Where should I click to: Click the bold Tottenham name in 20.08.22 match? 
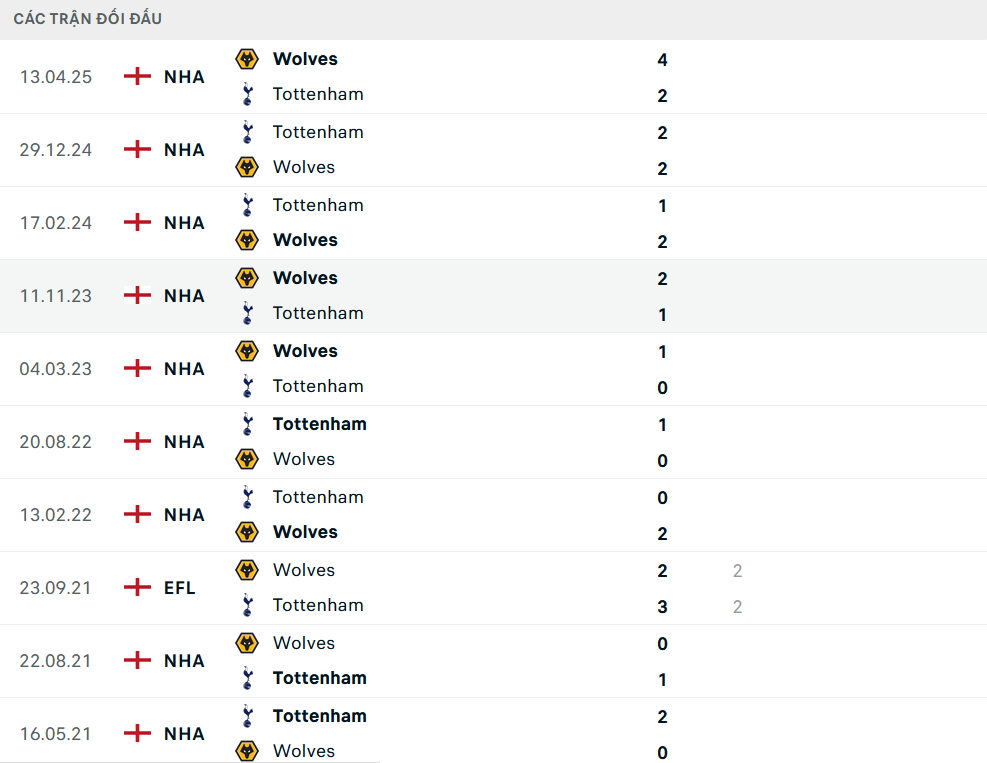point(319,424)
